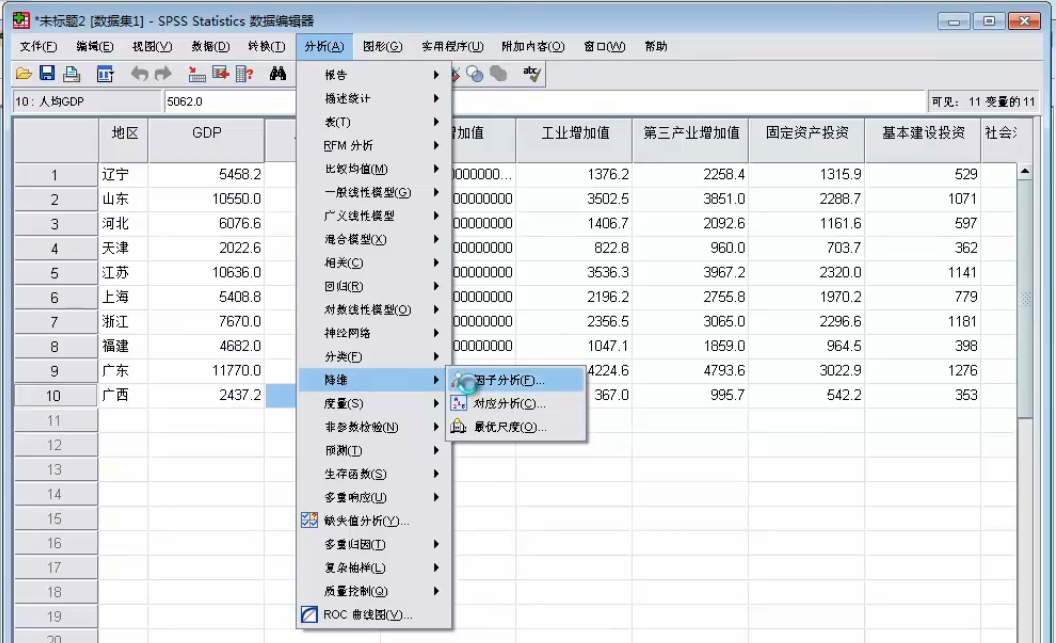Open the 实用程序(U) menu
Image resolution: width=1056 pixels, height=643 pixels.
pyautogui.click(x=453, y=46)
